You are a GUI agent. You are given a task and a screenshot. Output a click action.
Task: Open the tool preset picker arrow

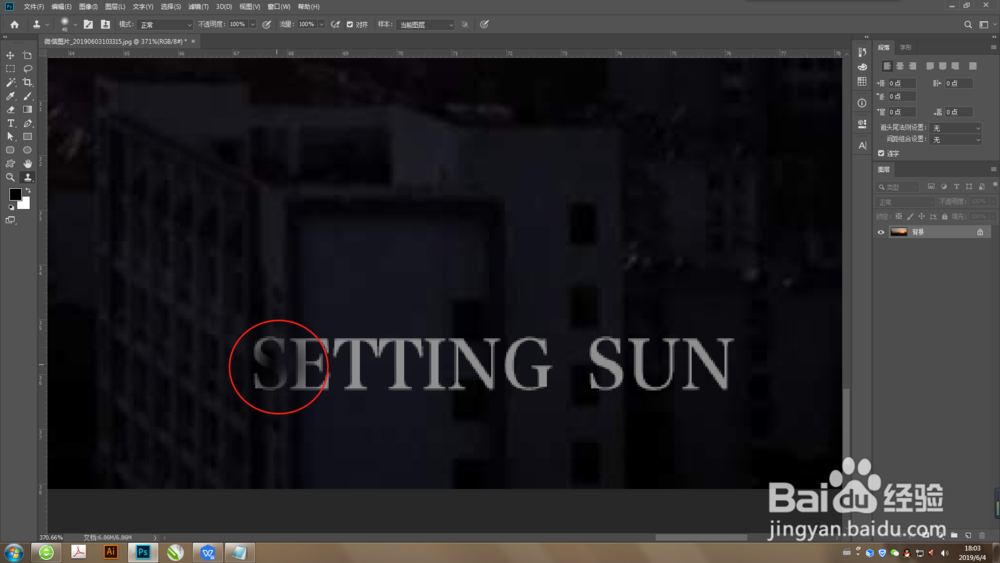click(x=47, y=25)
